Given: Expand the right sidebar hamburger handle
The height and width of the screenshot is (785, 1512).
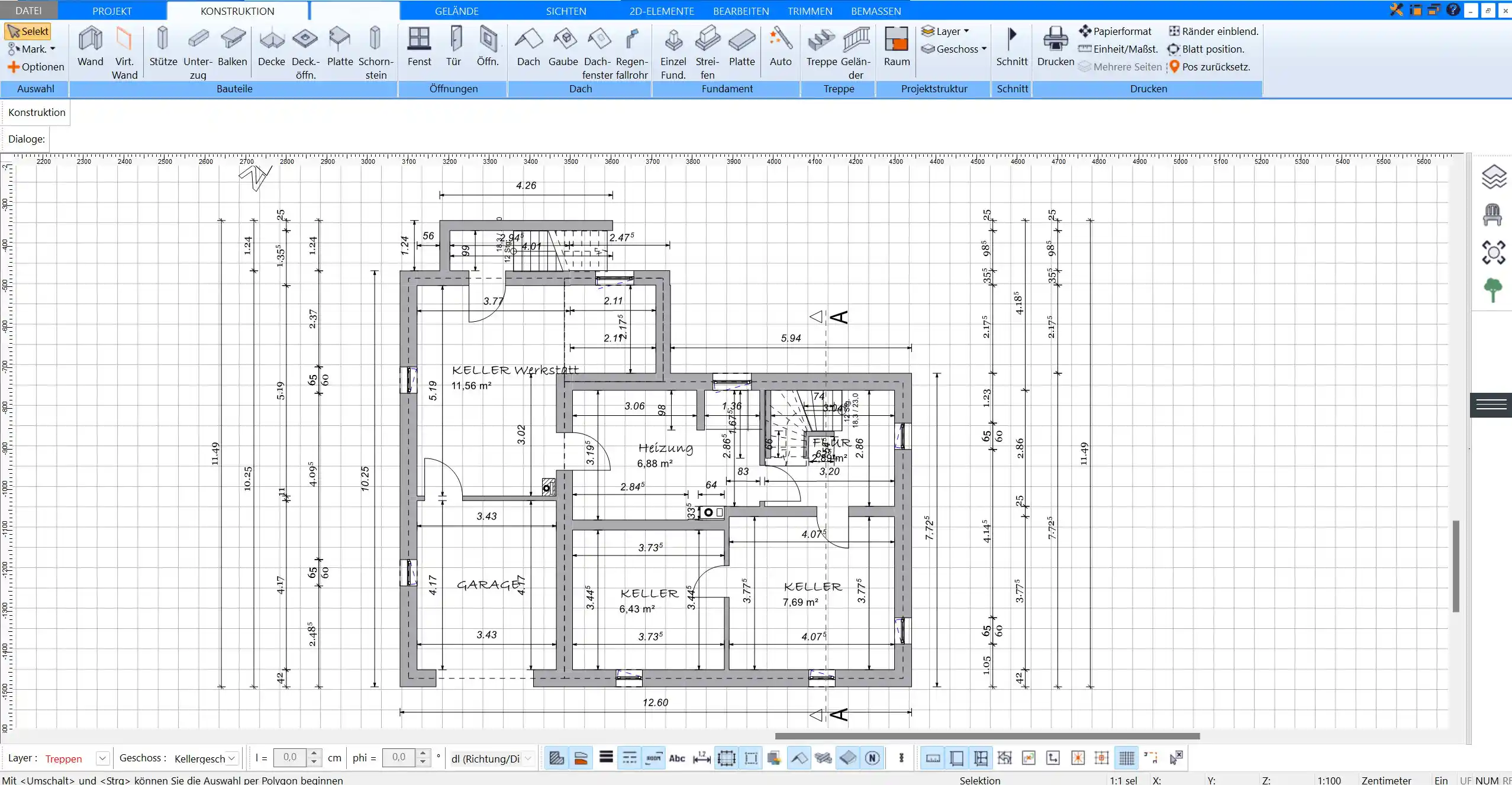Looking at the screenshot, I should coord(1491,405).
